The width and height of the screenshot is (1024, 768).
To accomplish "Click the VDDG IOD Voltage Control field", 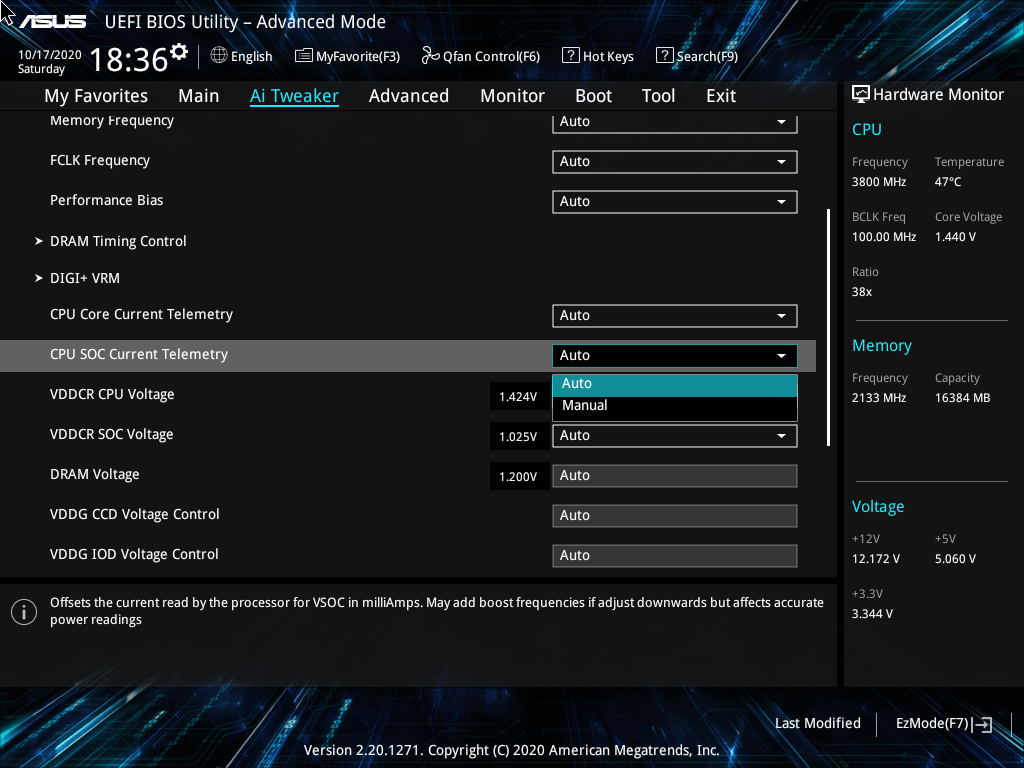I will [675, 556].
